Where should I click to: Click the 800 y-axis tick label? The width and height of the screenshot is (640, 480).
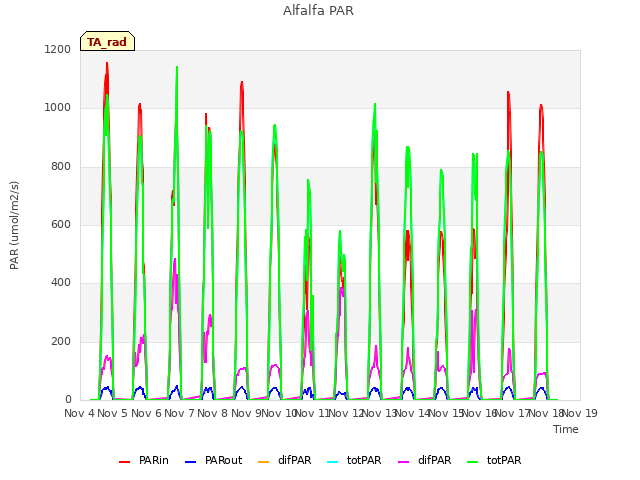click(61, 167)
